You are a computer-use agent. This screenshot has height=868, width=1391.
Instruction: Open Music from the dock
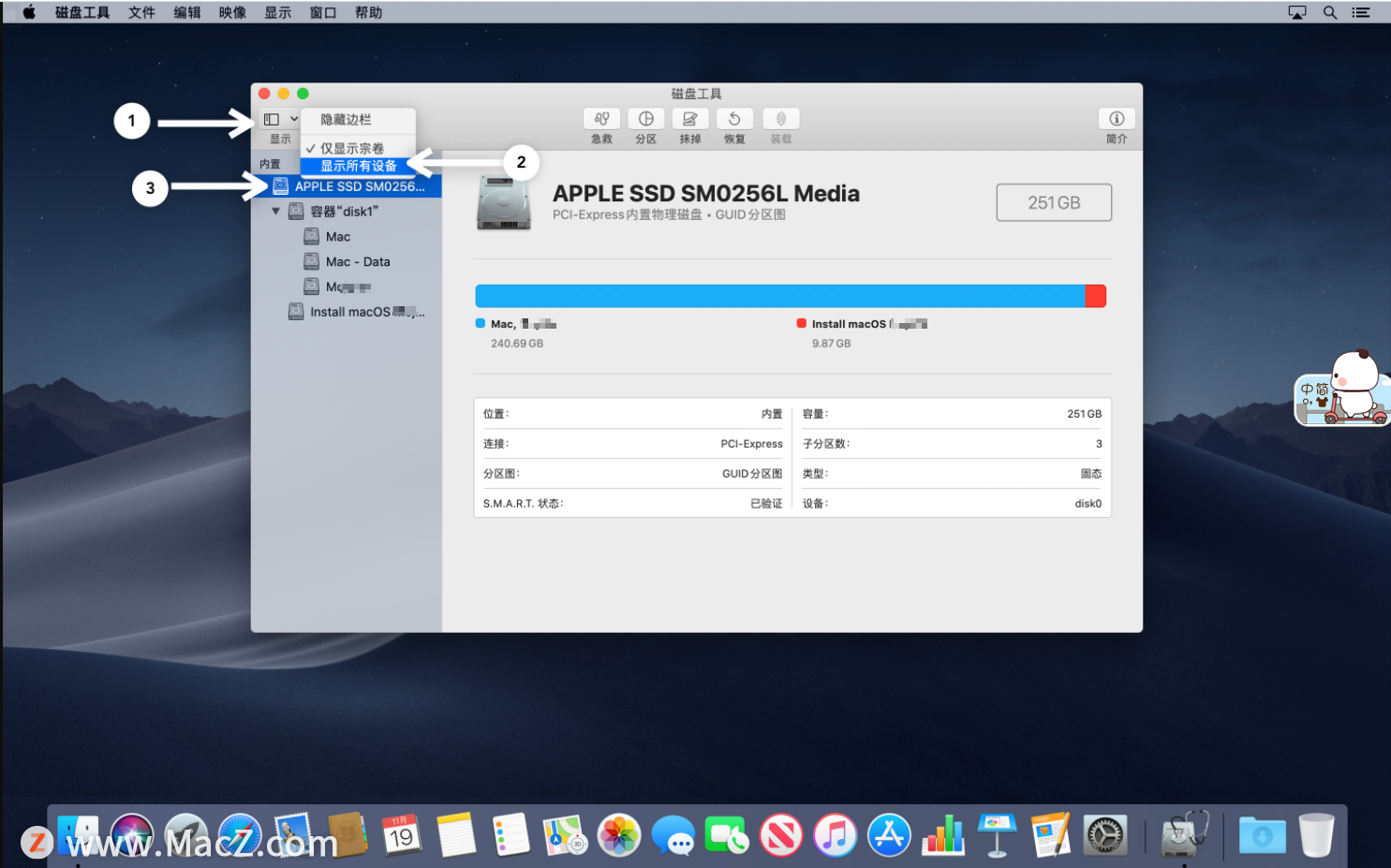coord(835,834)
